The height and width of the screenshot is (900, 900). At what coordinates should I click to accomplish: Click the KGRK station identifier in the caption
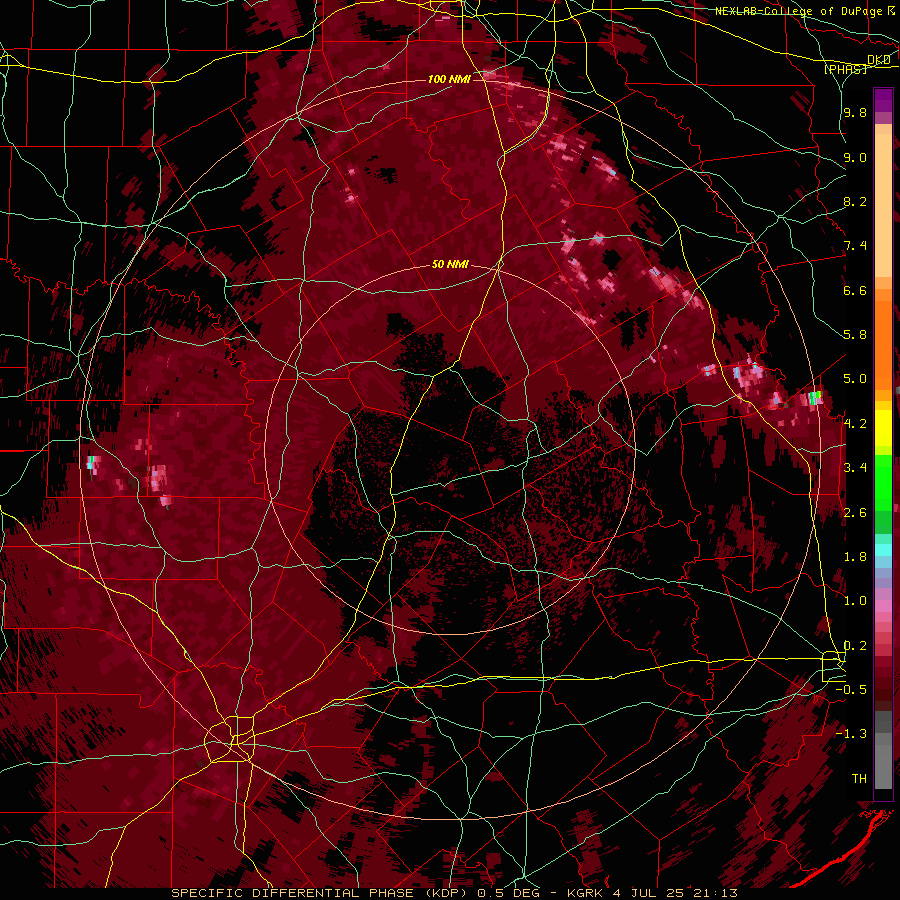[x=583, y=893]
